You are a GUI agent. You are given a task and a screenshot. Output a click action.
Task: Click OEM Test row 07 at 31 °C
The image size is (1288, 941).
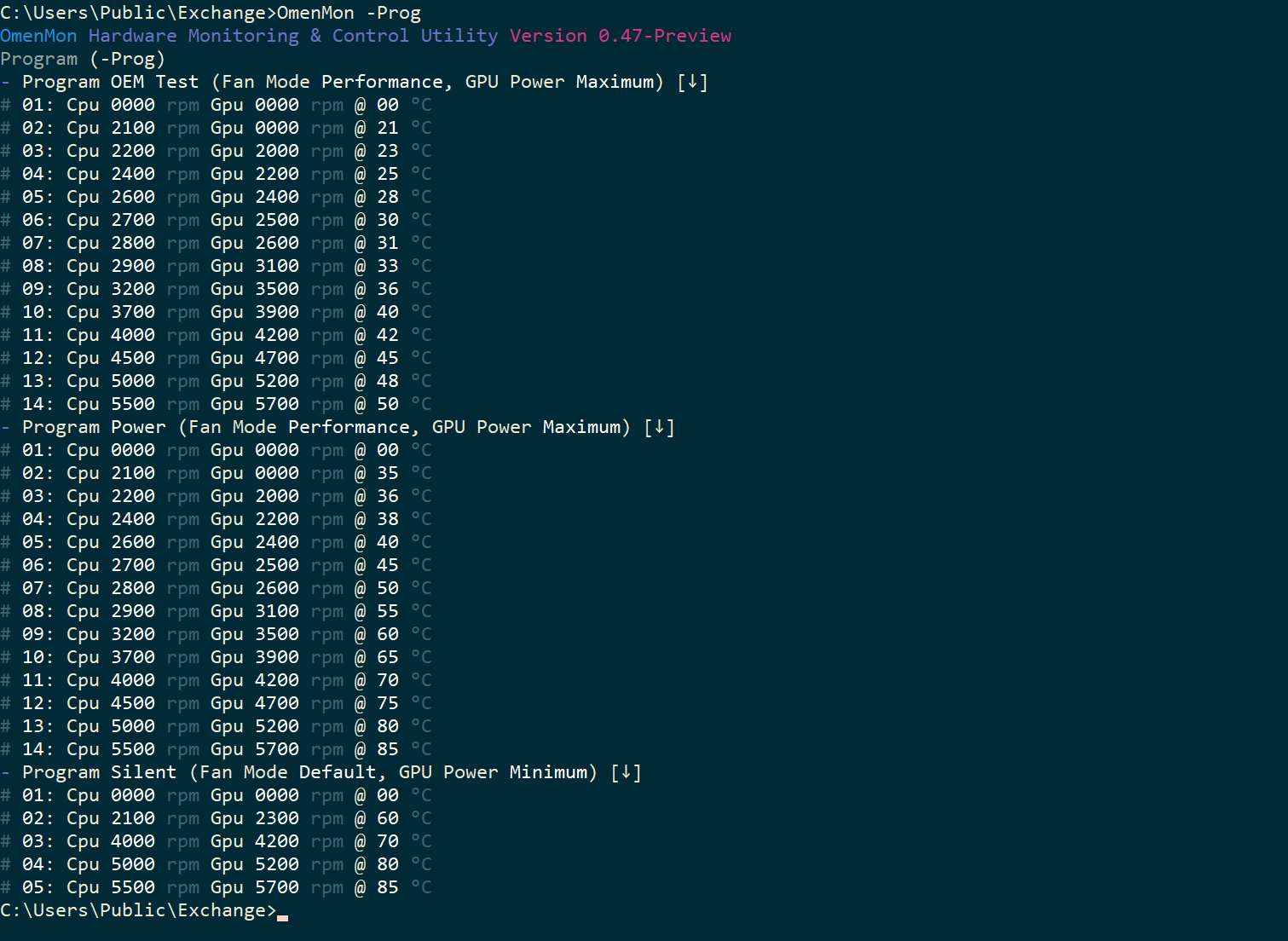click(216, 243)
